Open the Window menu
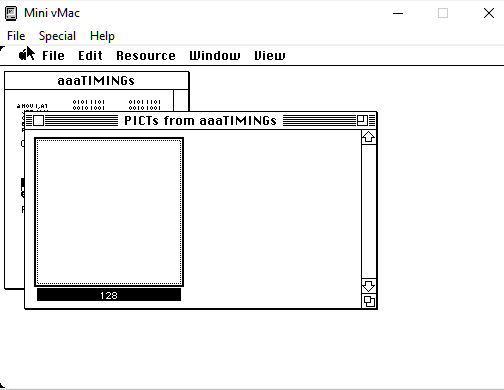This screenshot has height=390, width=504. point(215,55)
